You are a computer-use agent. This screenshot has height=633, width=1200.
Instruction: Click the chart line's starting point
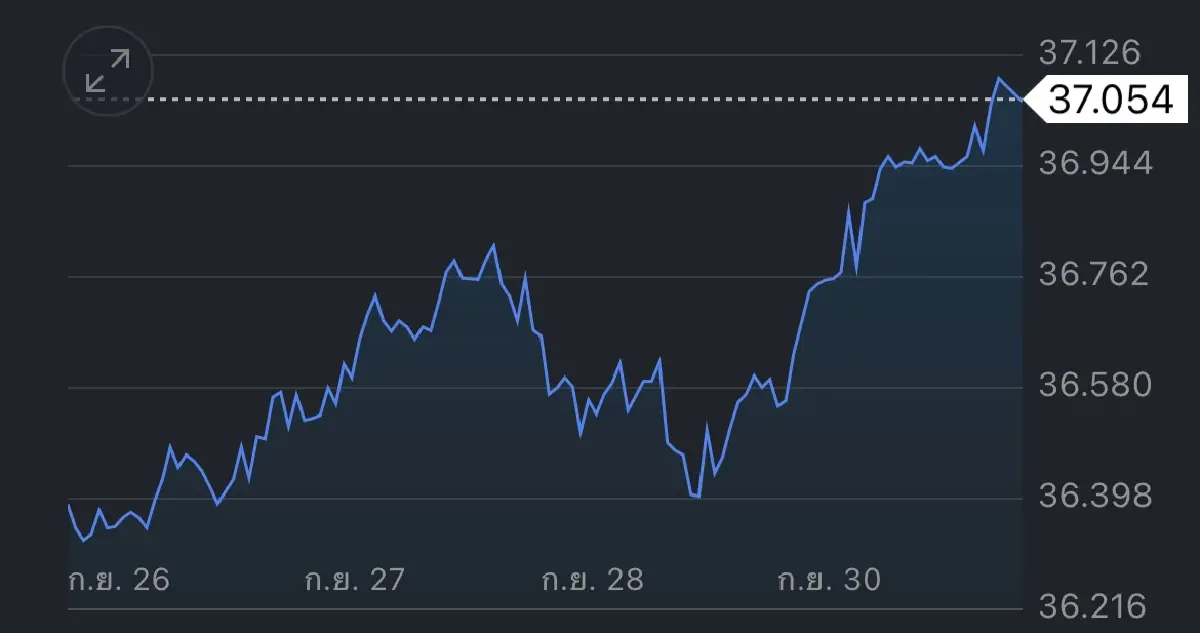69,506
